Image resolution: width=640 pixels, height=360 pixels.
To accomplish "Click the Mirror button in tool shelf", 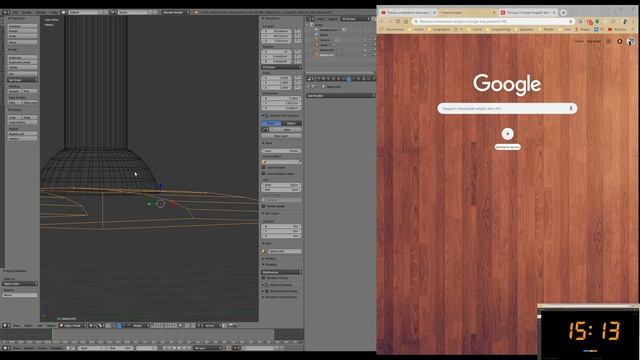I will 22,42.
